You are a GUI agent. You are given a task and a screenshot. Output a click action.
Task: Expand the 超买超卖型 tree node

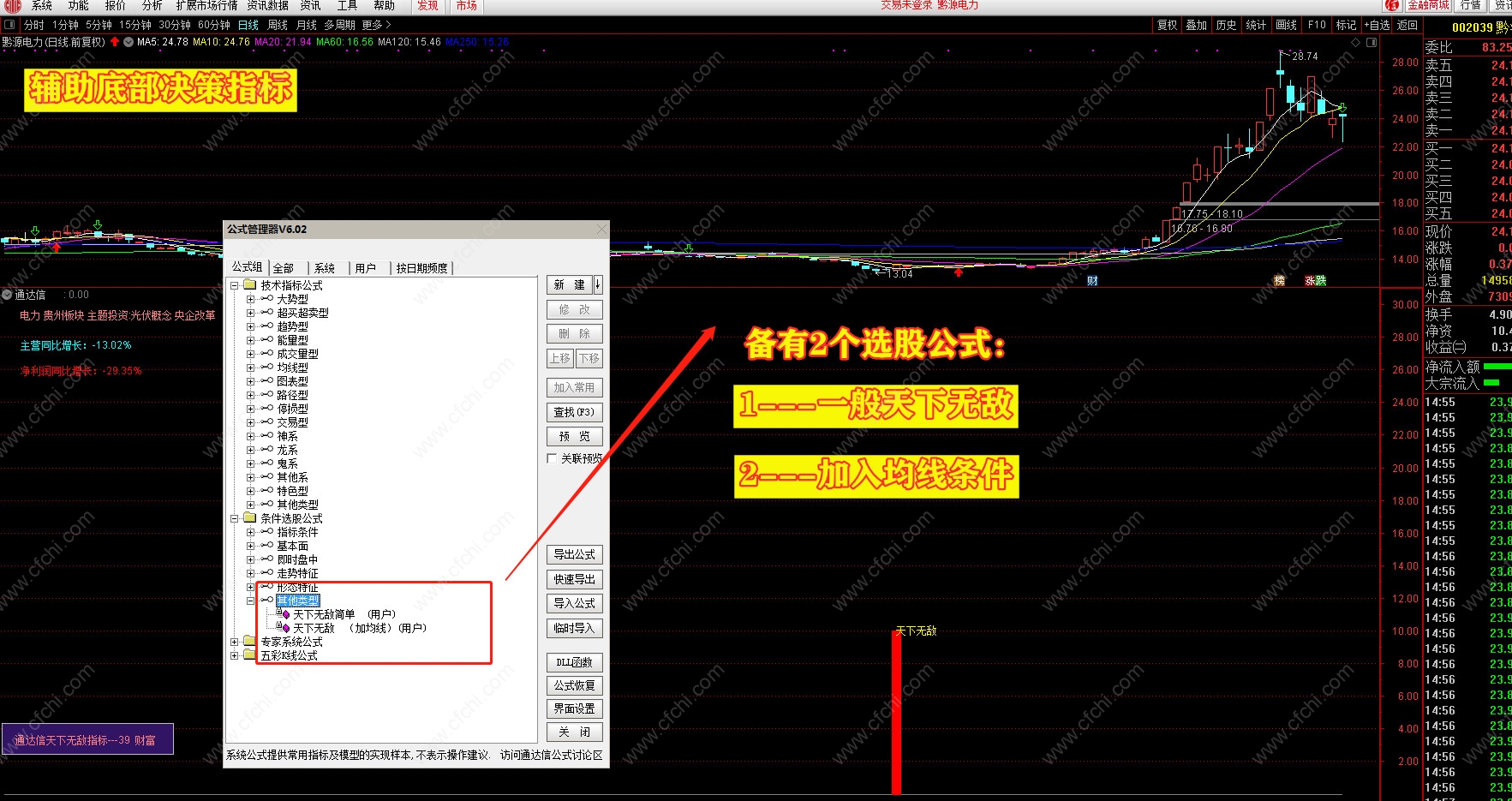[x=250, y=313]
